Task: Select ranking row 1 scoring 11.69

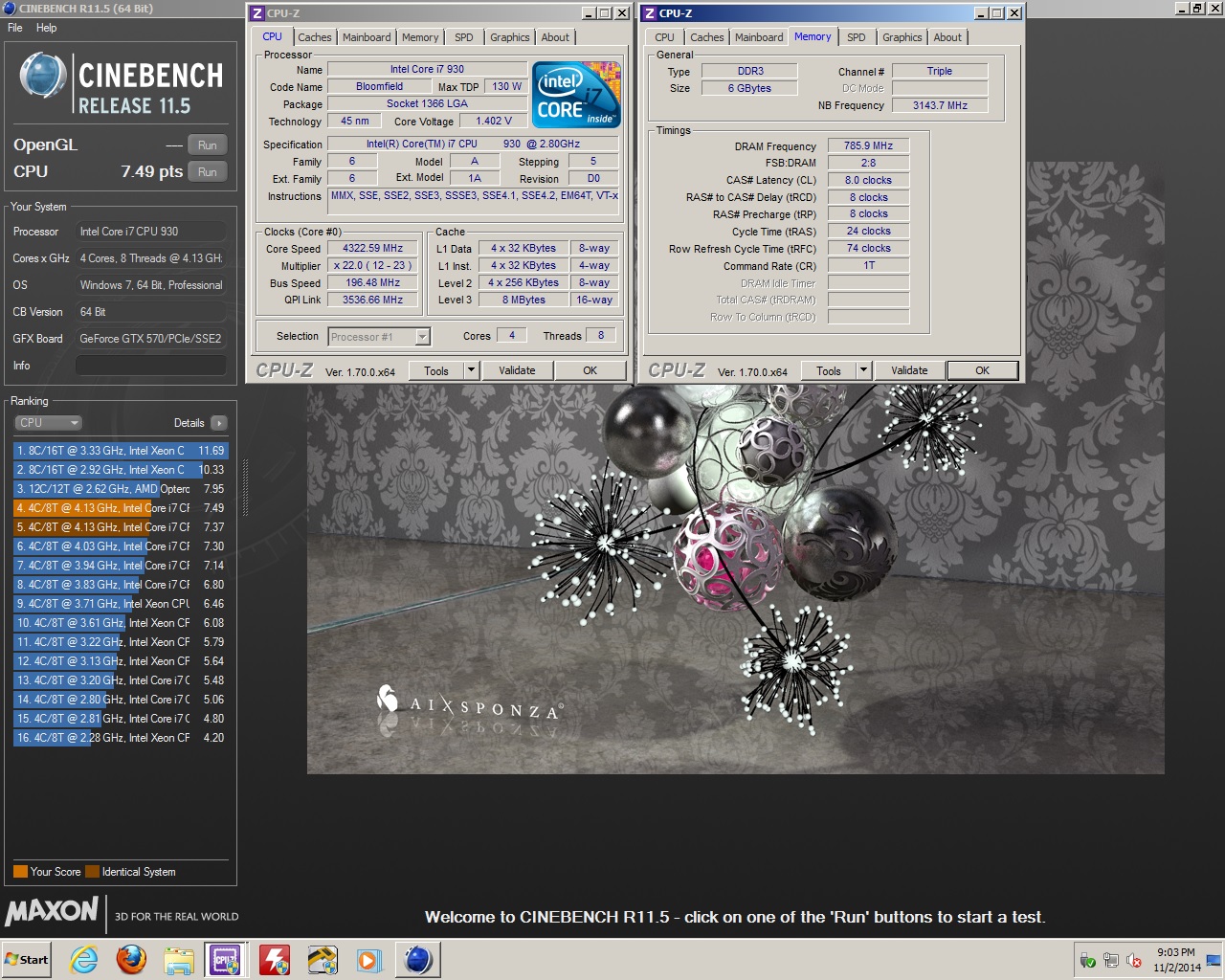Action: 121,451
